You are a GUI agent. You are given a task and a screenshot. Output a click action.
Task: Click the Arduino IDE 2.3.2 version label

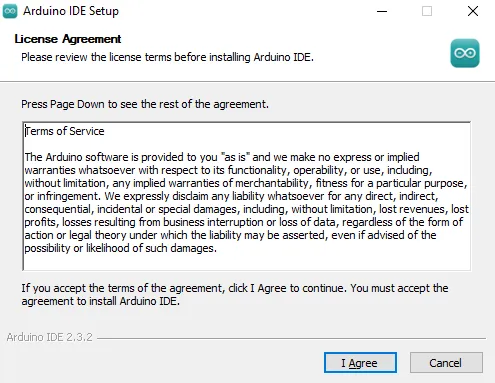[x=49, y=337]
